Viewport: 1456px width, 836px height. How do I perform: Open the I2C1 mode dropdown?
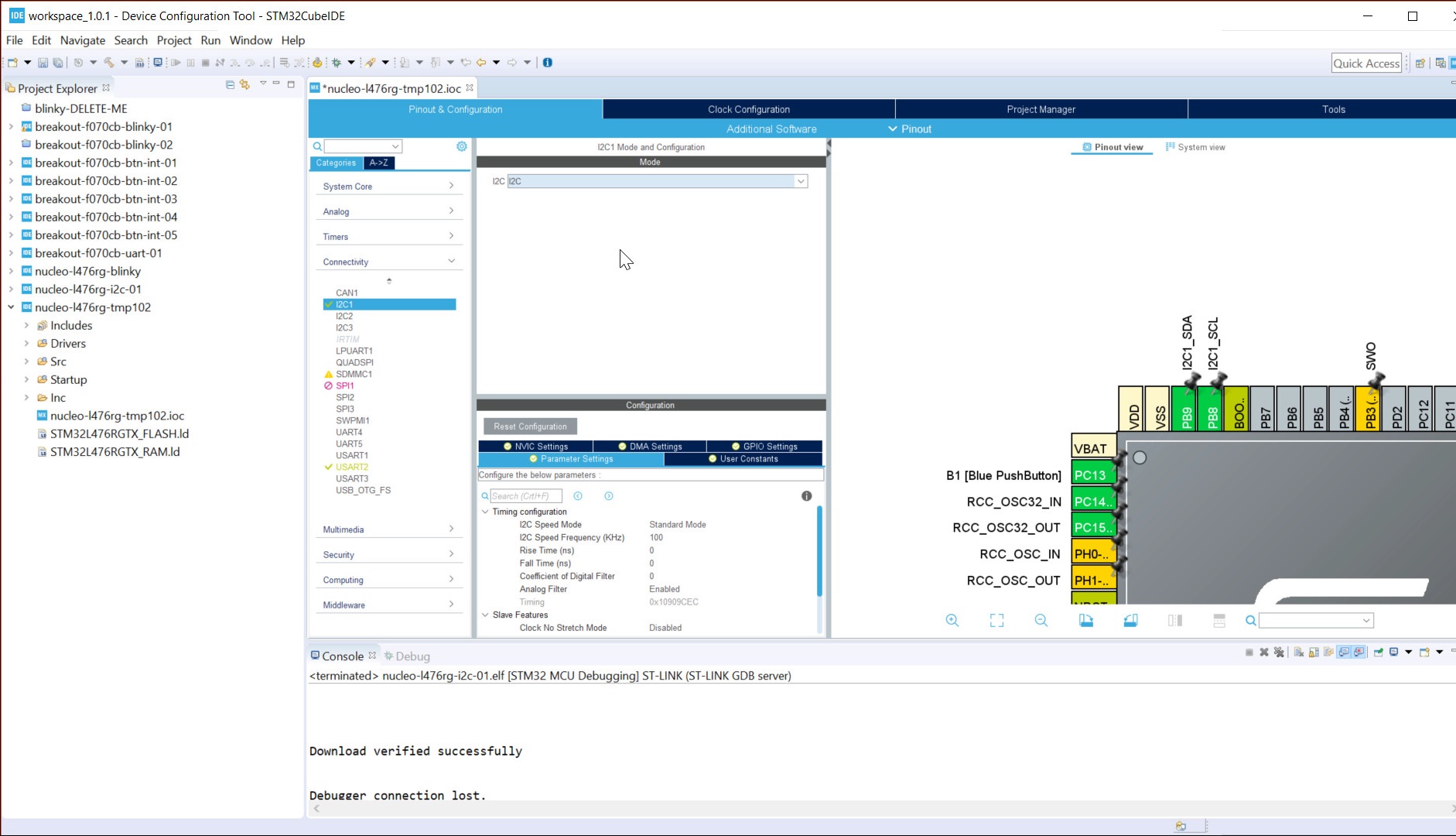coord(800,180)
